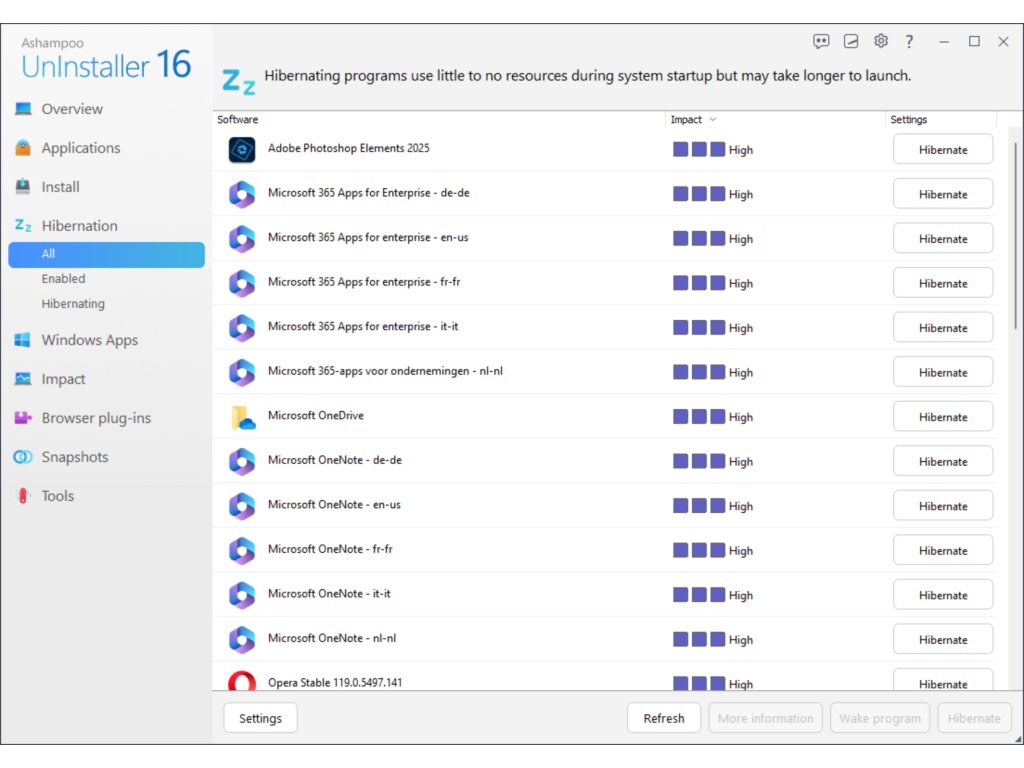
Task: Hibernate Microsoft OneNote - en-us
Action: (x=942, y=506)
